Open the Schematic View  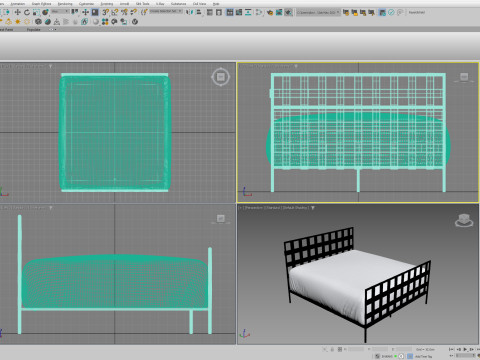coord(248,12)
